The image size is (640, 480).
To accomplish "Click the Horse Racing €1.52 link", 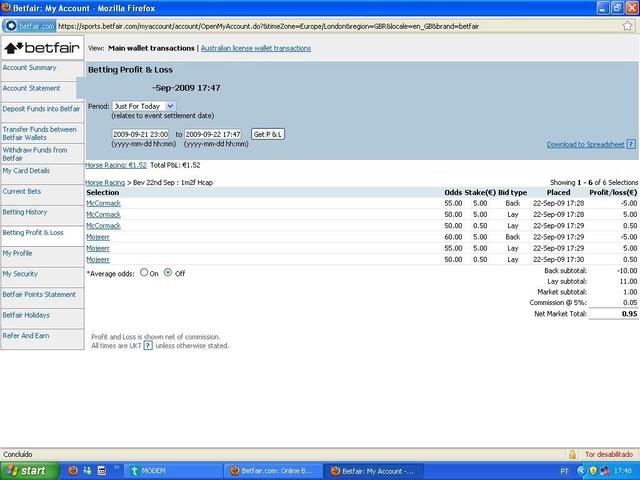I will (116, 165).
